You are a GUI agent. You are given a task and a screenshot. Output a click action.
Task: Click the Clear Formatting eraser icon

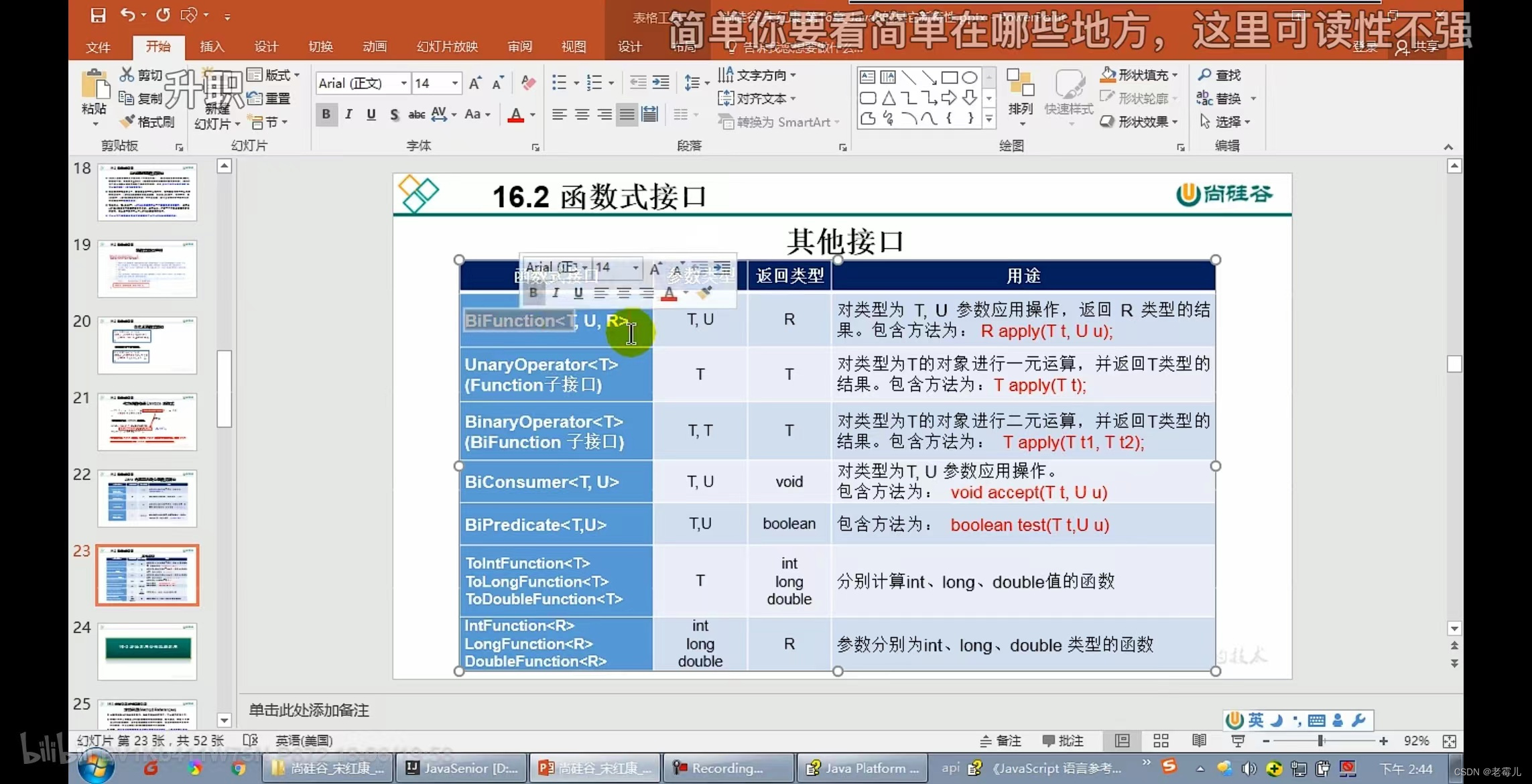tap(528, 83)
